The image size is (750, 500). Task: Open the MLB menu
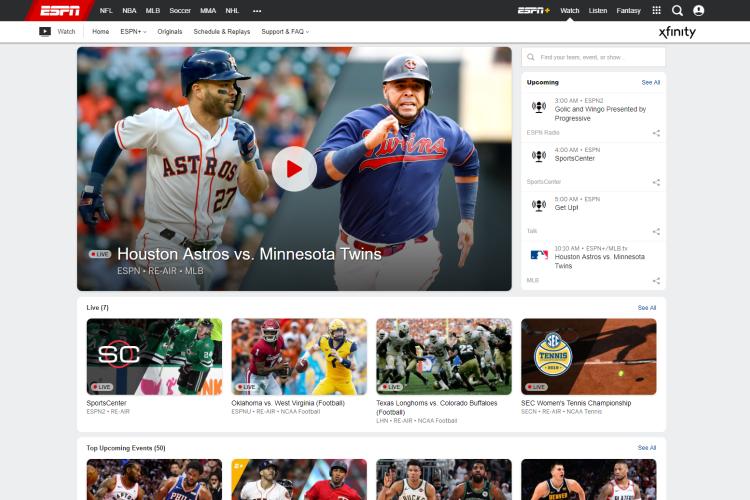pos(153,11)
